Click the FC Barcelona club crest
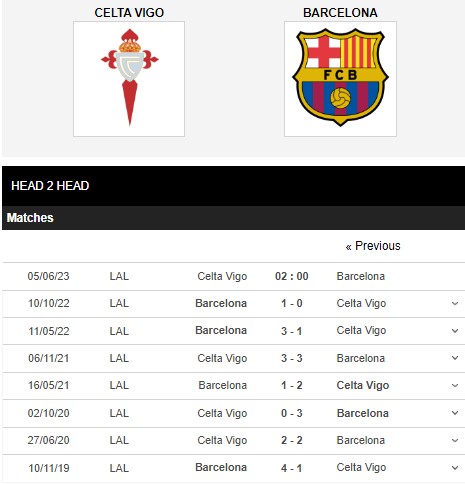 pyautogui.click(x=340, y=79)
